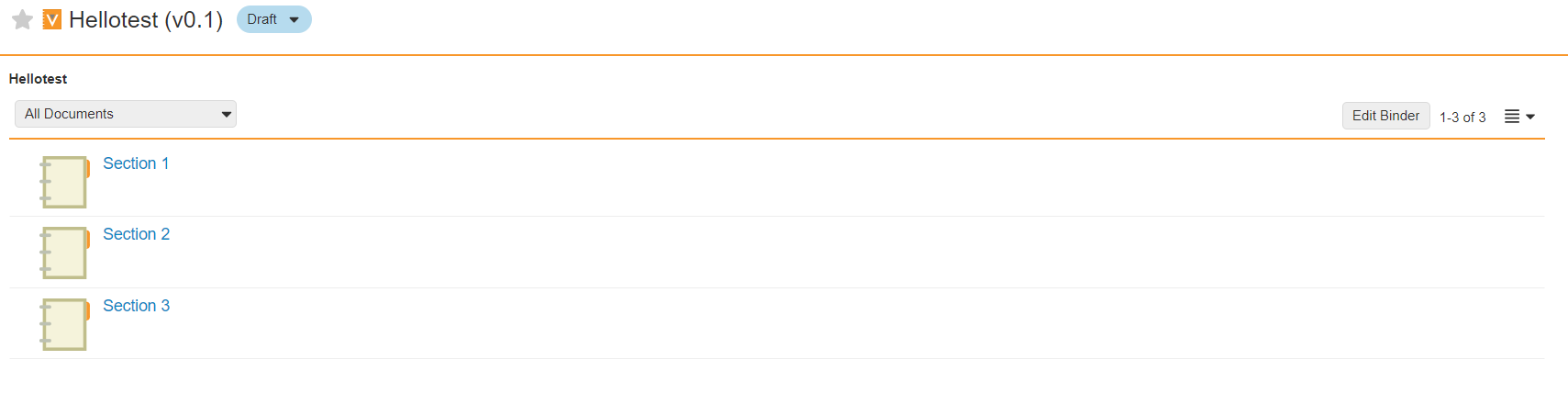
Task: Open the Section 1 link
Action: [136, 163]
